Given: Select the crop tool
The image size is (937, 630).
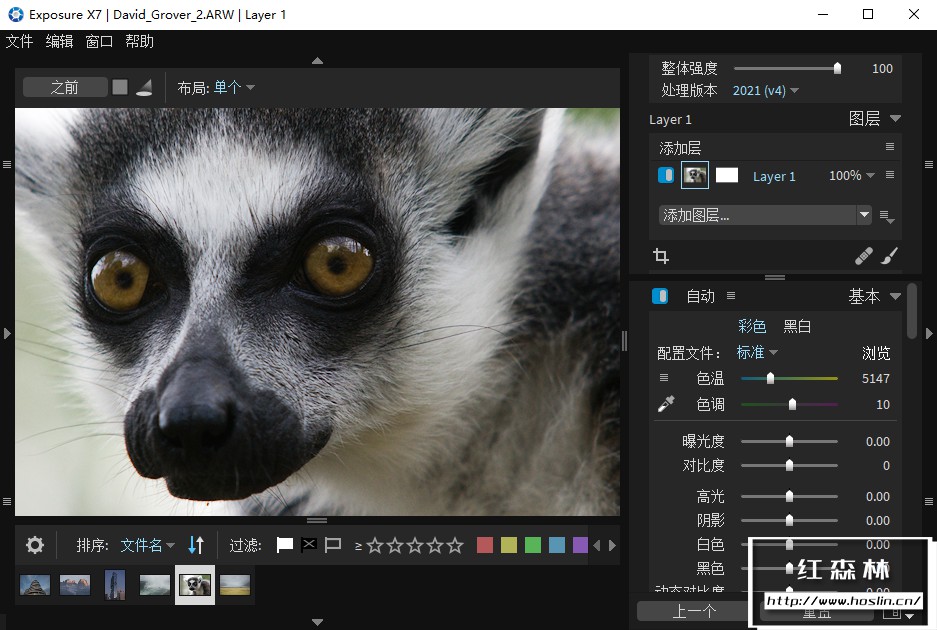Looking at the screenshot, I should pos(660,256).
